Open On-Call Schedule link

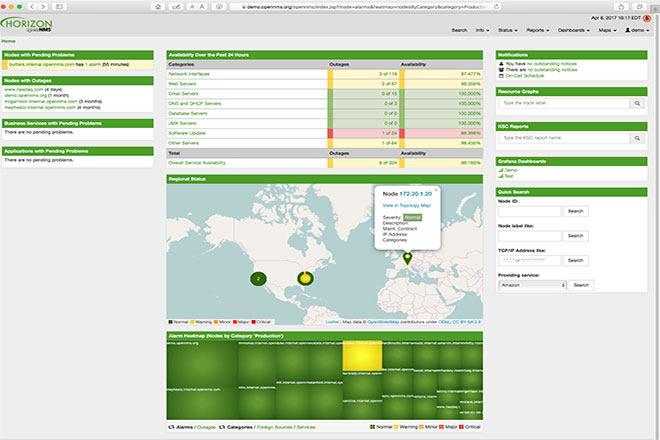pyautogui.click(x=524, y=76)
